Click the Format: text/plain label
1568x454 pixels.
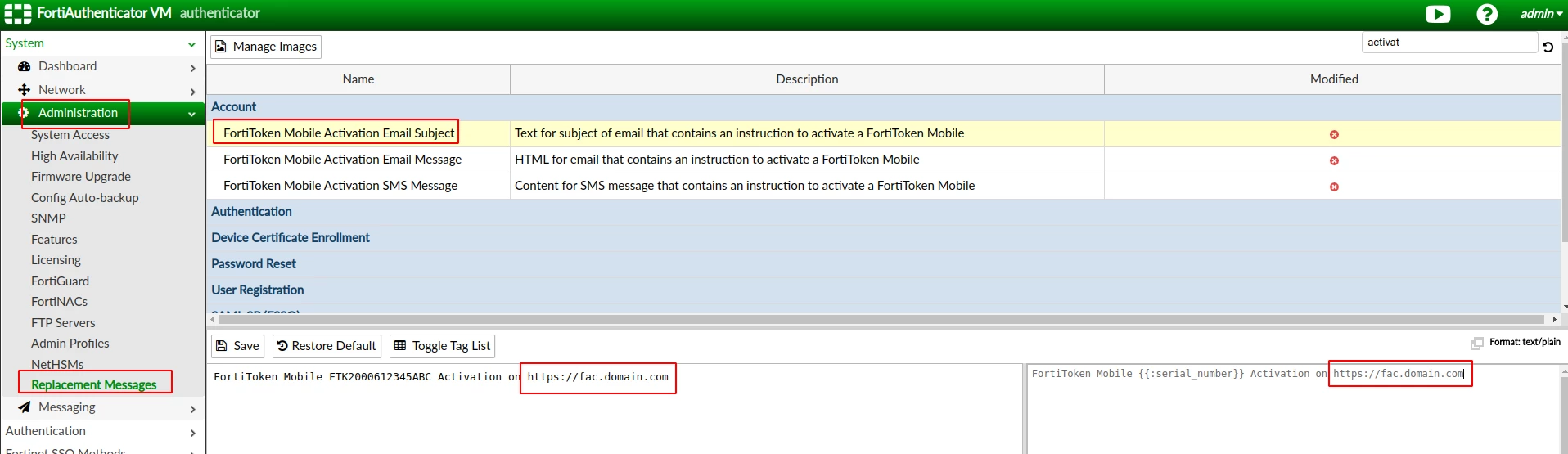(1525, 342)
